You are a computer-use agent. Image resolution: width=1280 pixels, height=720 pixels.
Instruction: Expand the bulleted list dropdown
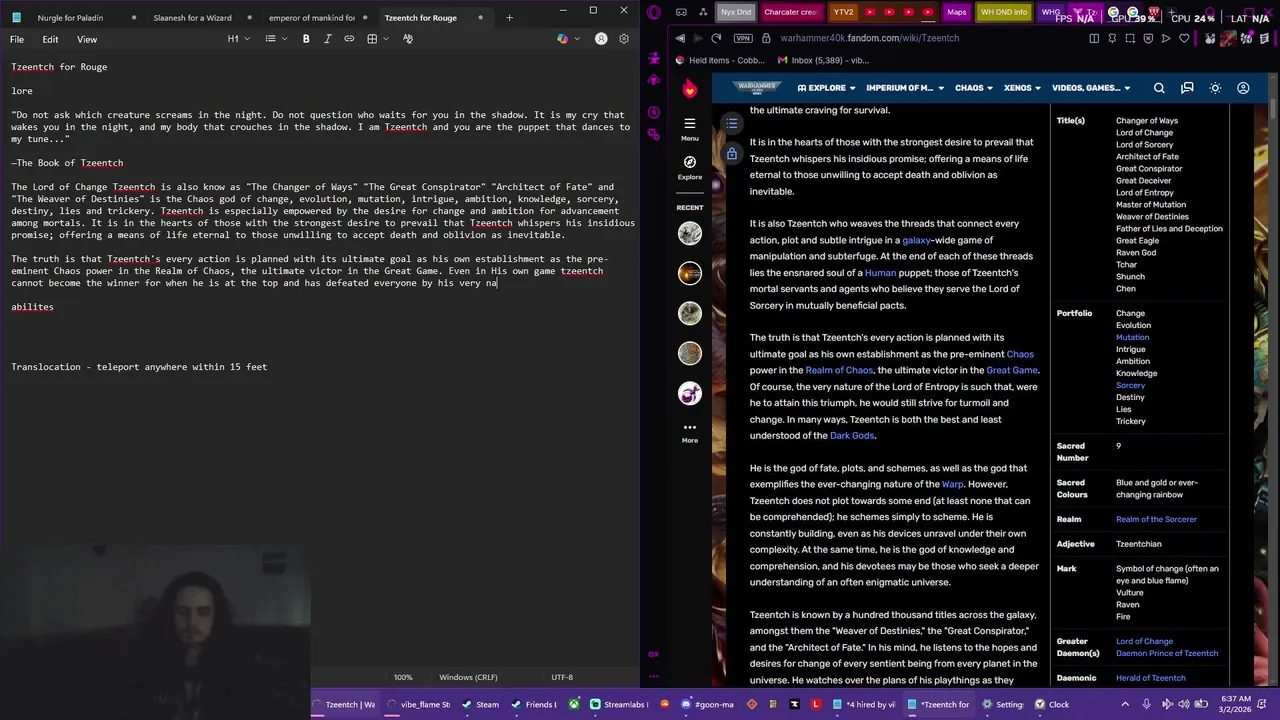tap(276, 39)
